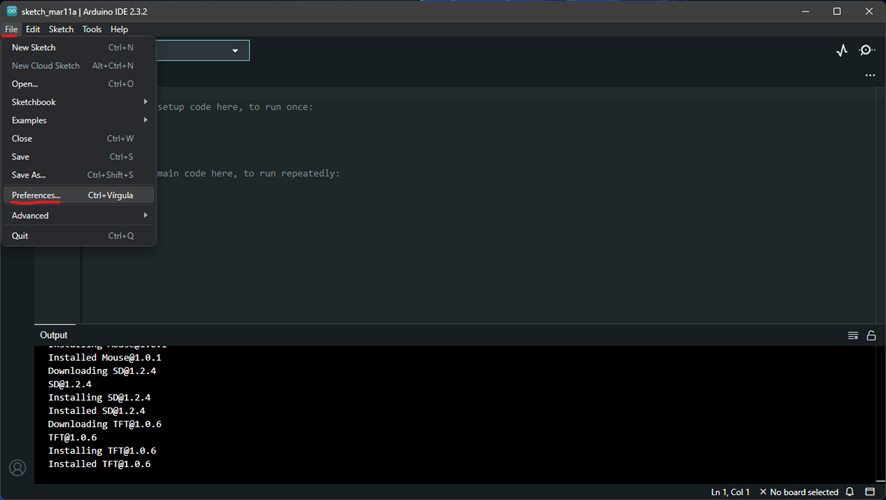Toggle the Output scroll lock icon

click(x=871, y=336)
